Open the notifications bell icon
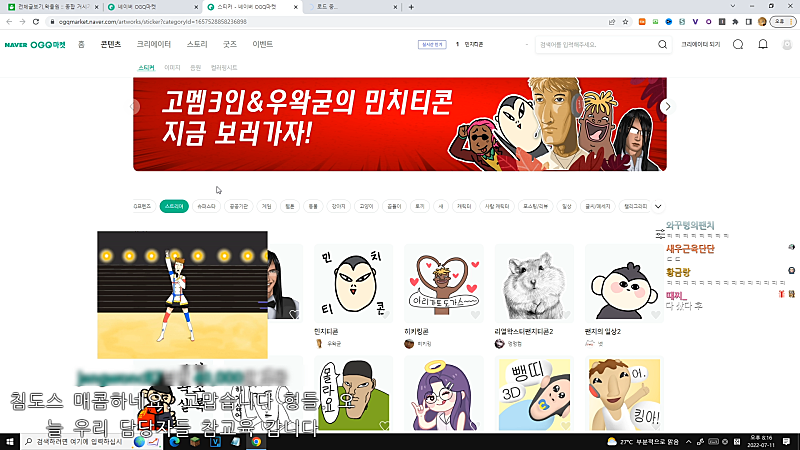The height and width of the screenshot is (450, 800). [x=763, y=44]
